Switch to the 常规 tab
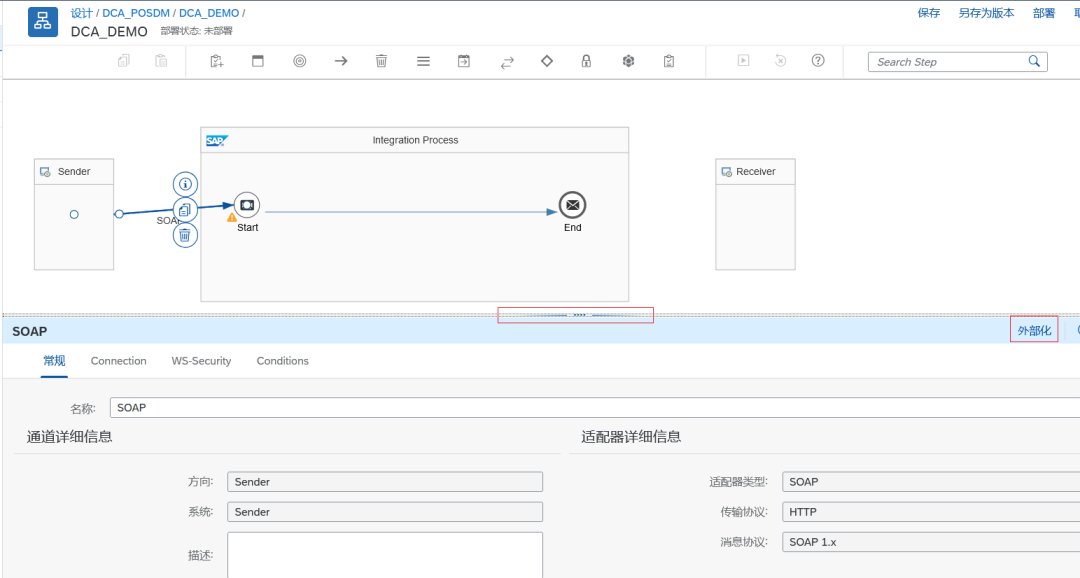 pos(54,361)
